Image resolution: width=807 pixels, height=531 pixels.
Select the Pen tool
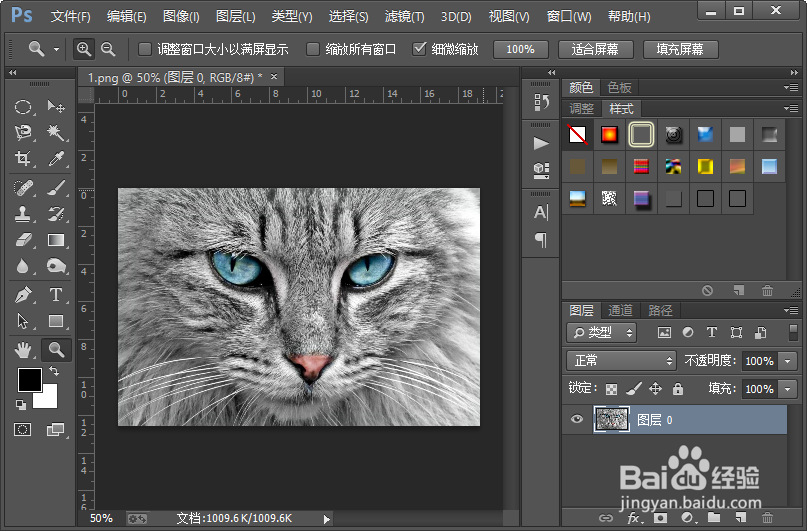click(x=23, y=295)
